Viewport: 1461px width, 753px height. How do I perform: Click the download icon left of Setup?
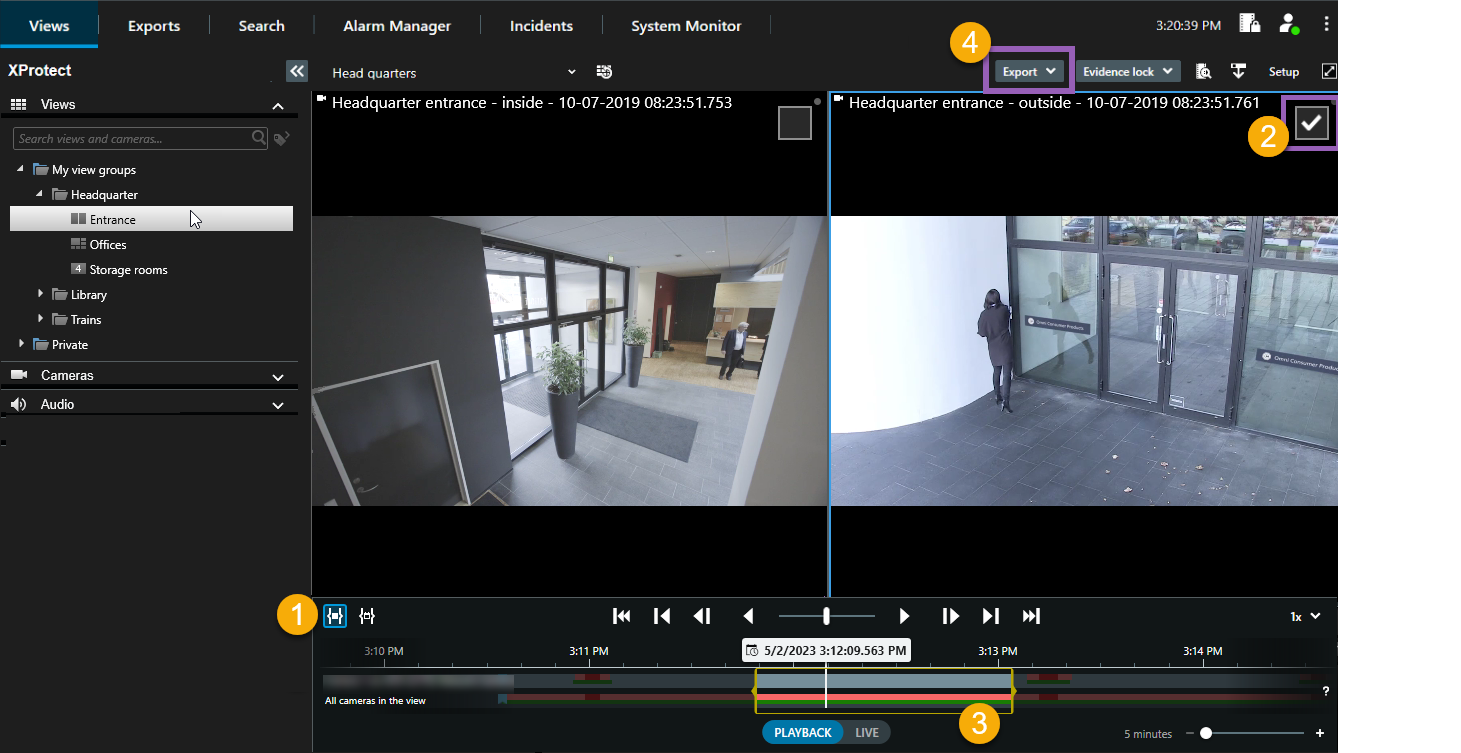tap(1238, 71)
